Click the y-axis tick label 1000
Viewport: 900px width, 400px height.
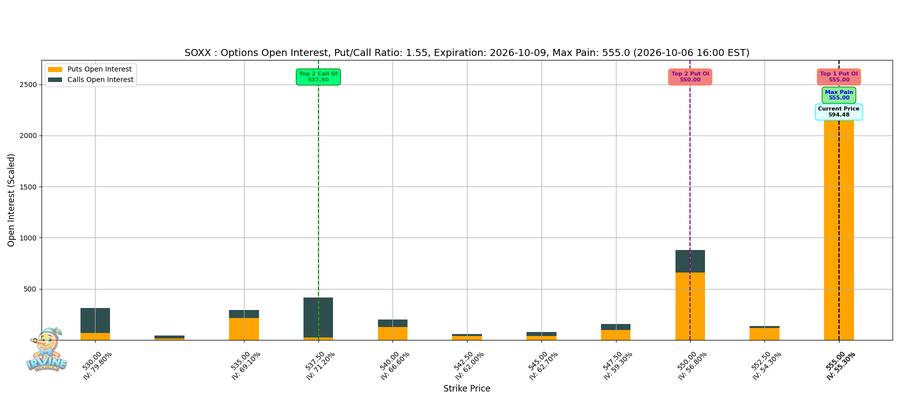(29, 238)
